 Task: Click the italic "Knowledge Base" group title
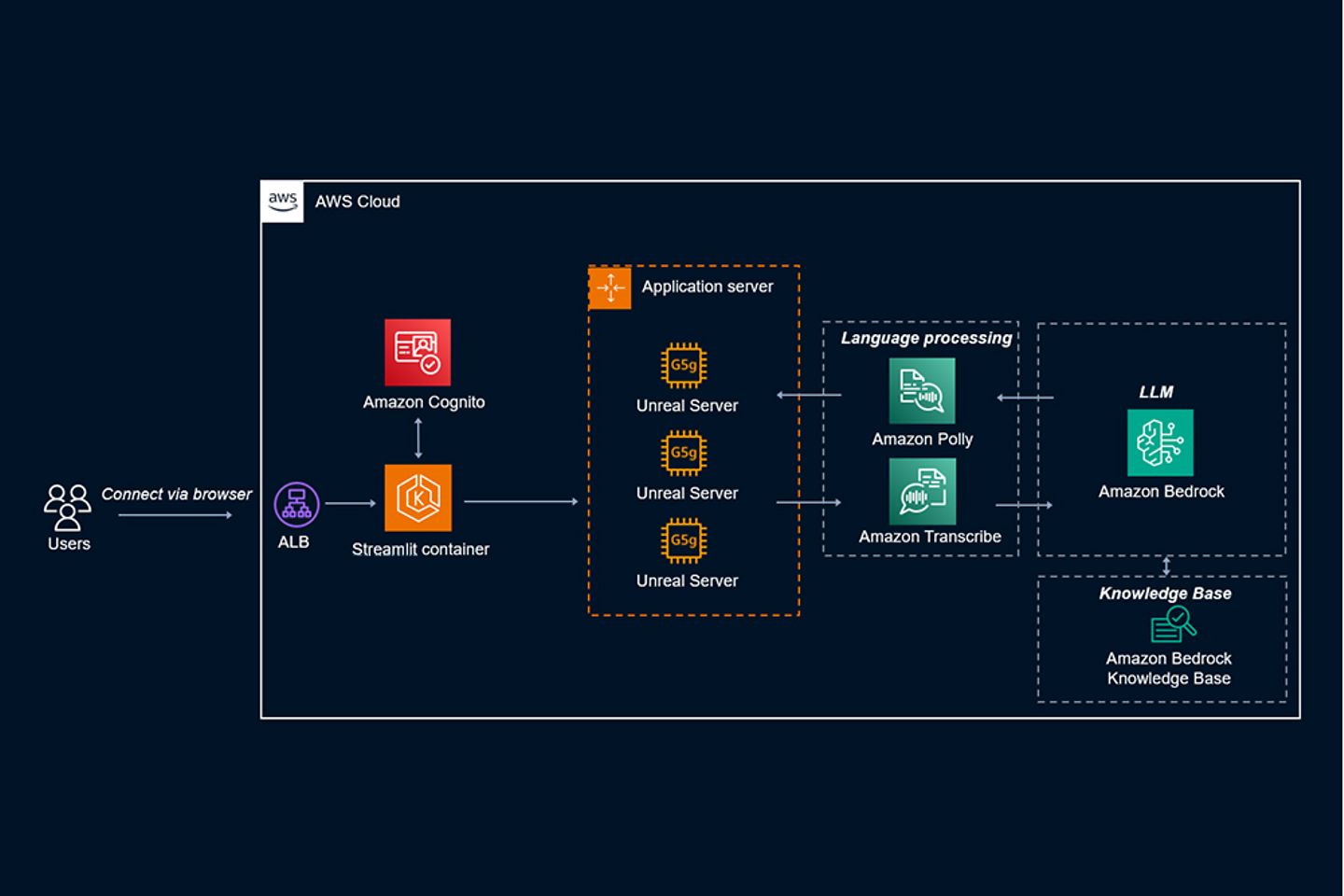point(1165,594)
